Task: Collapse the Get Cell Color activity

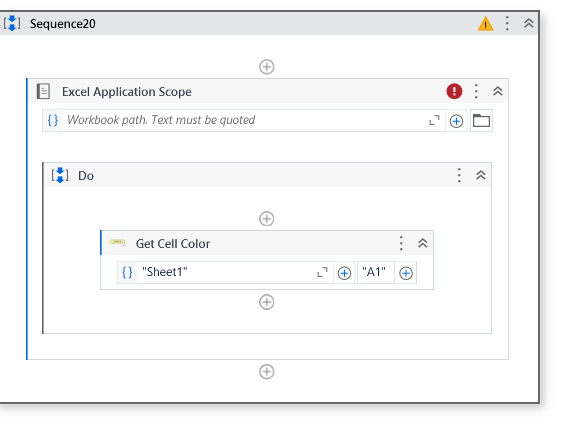Action: 422,243
